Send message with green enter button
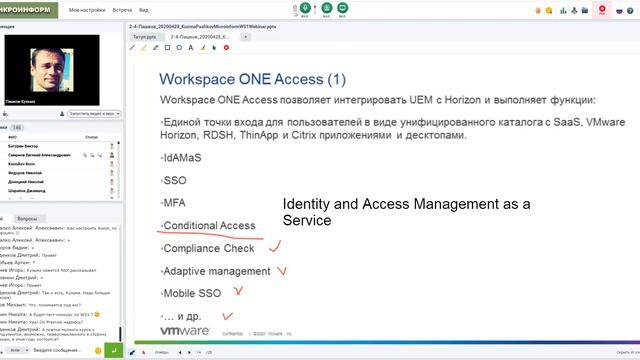The height and width of the screenshot is (360, 640). [x=113, y=350]
